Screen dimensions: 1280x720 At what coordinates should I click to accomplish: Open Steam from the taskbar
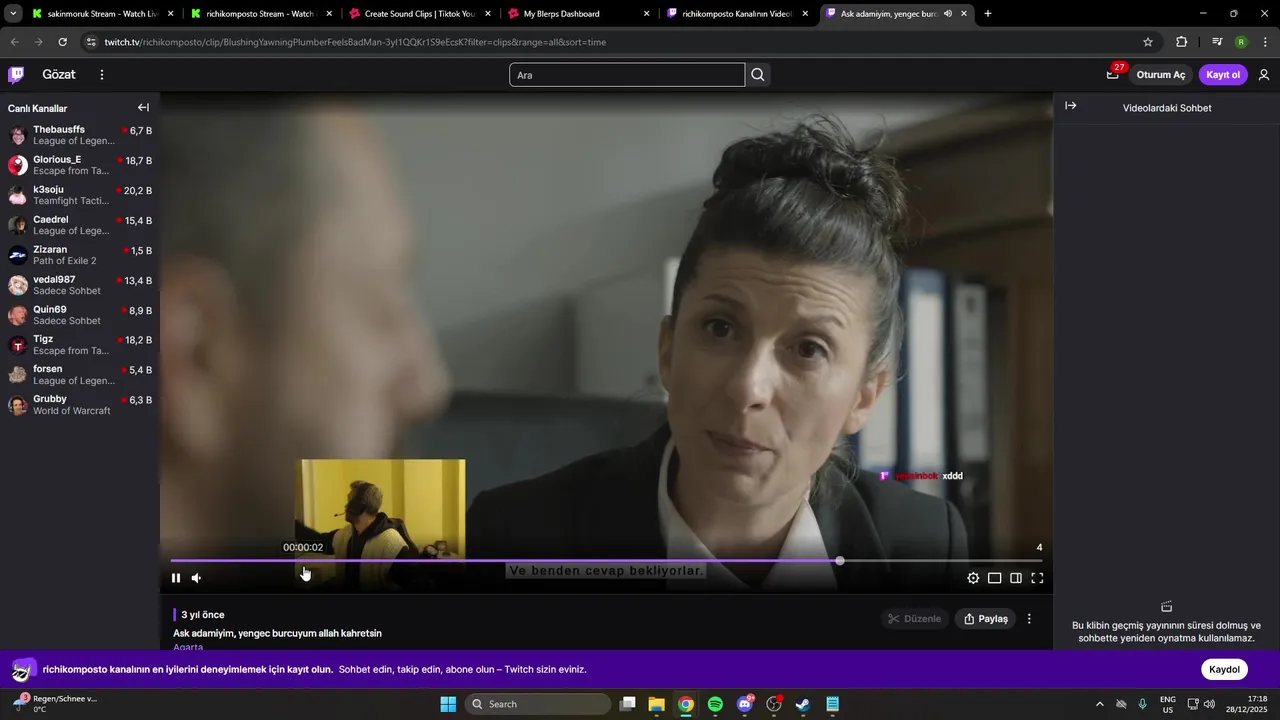click(x=803, y=704)
